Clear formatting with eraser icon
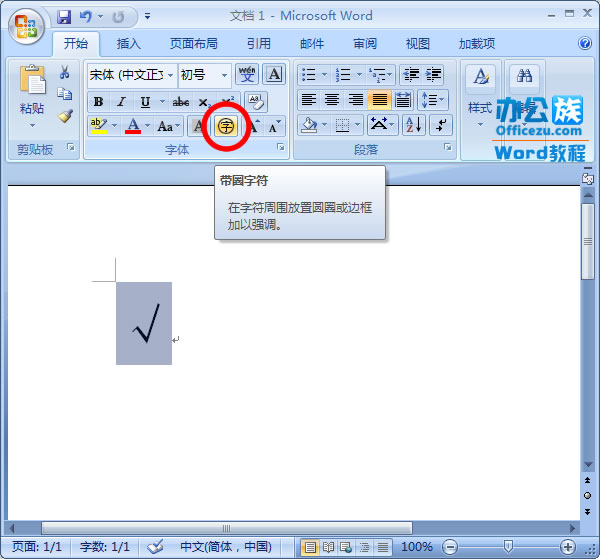The width and height of the screenshot is (600, 559). pyautogui.click(x=256, y=101)
